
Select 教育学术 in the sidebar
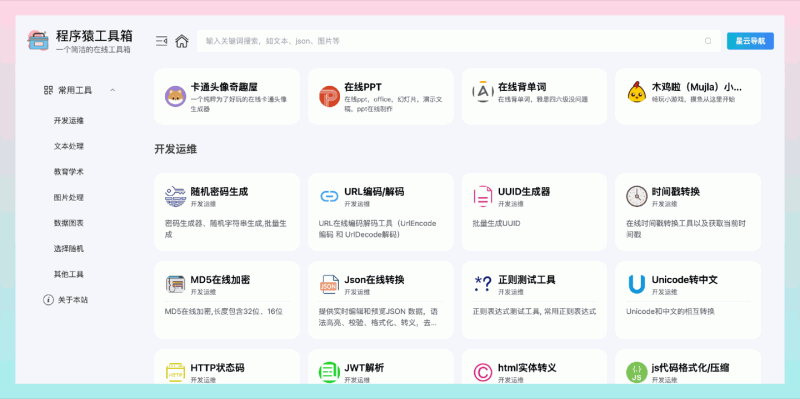pyautogui.click(x=69, y=172)
